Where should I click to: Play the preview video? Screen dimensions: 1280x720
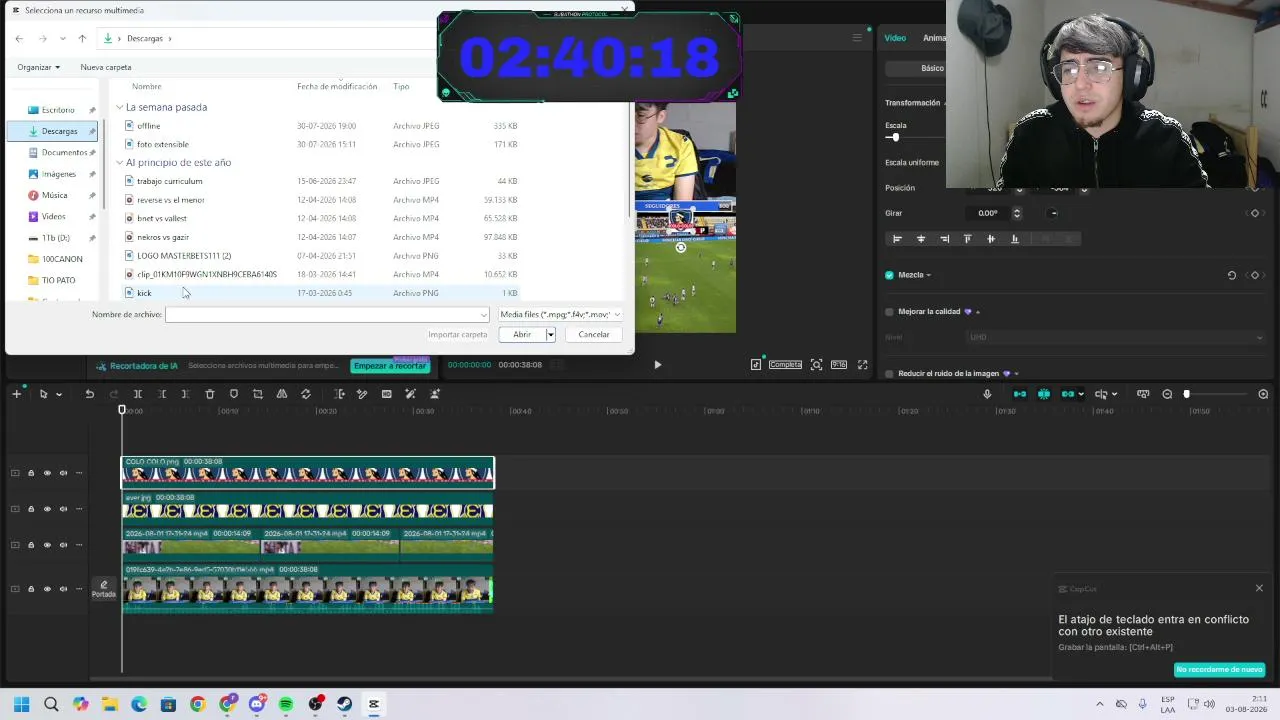(657, 365)
